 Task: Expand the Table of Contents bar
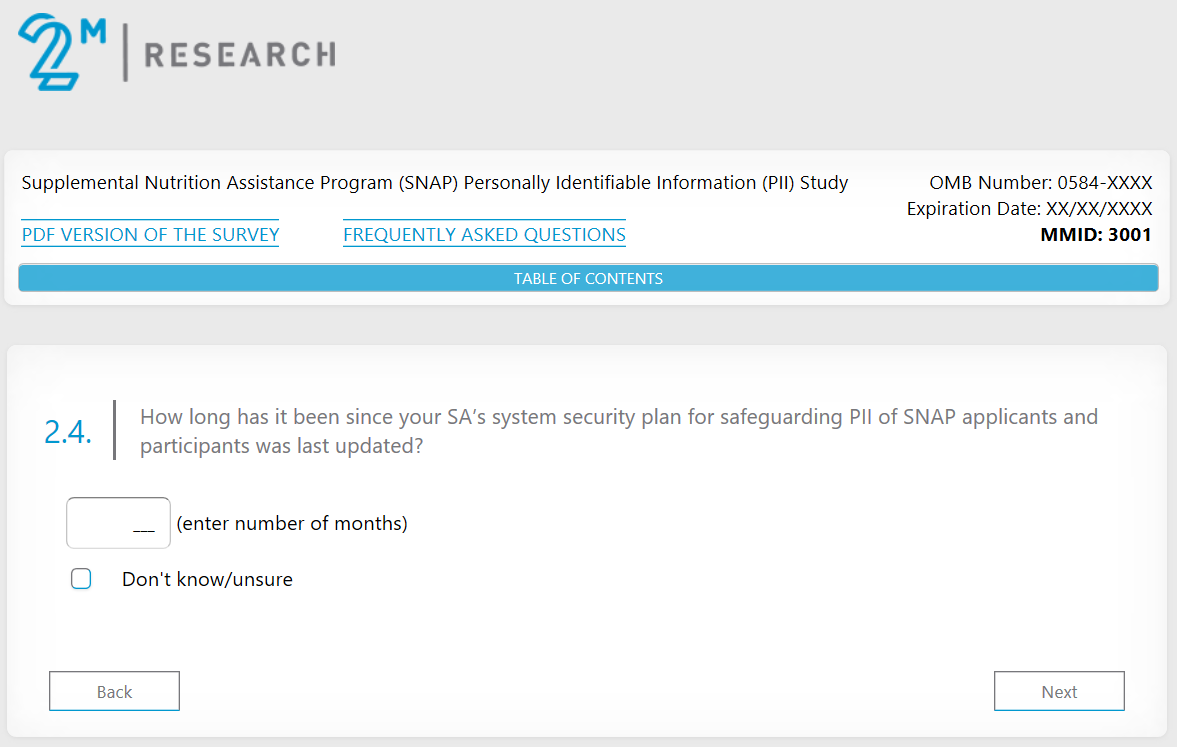coord(588,278)
